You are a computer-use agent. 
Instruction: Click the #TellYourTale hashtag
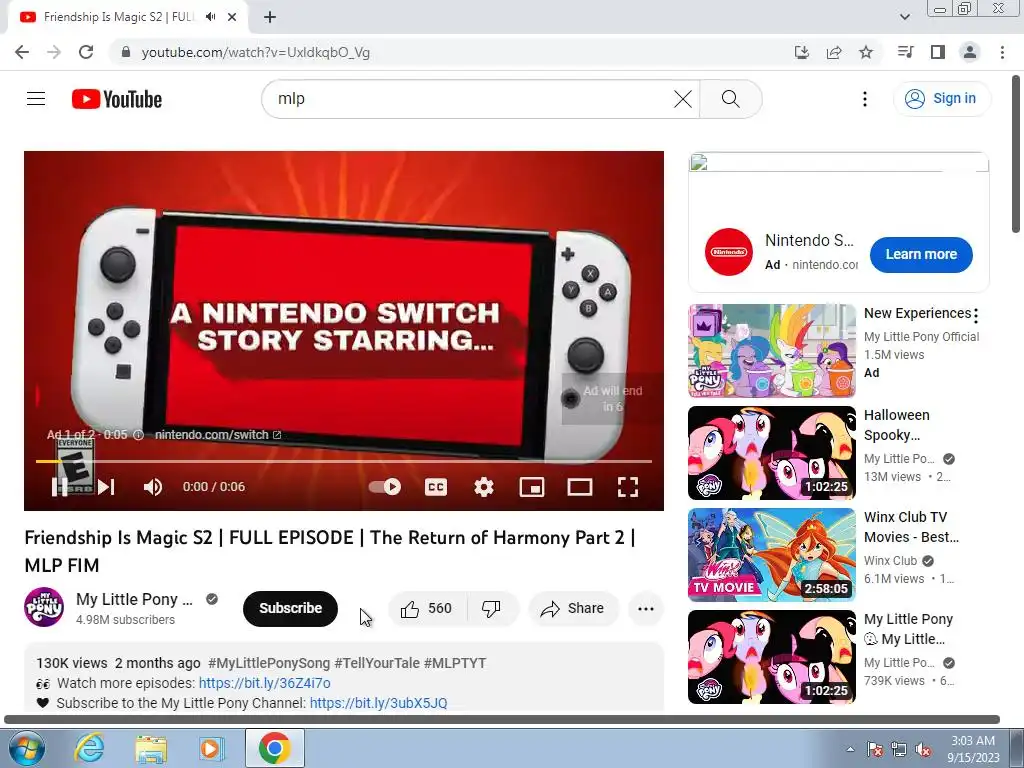pyautogui.click(x=377, y=663)
